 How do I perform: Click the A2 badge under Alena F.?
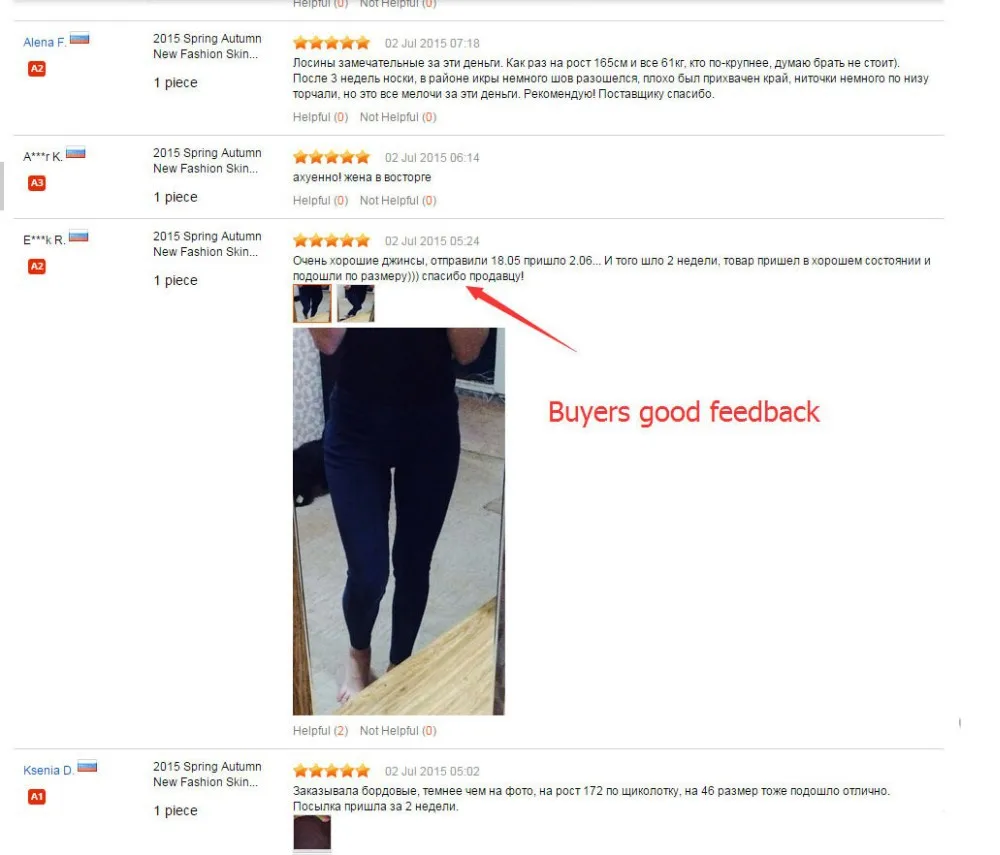click(37, 69)
